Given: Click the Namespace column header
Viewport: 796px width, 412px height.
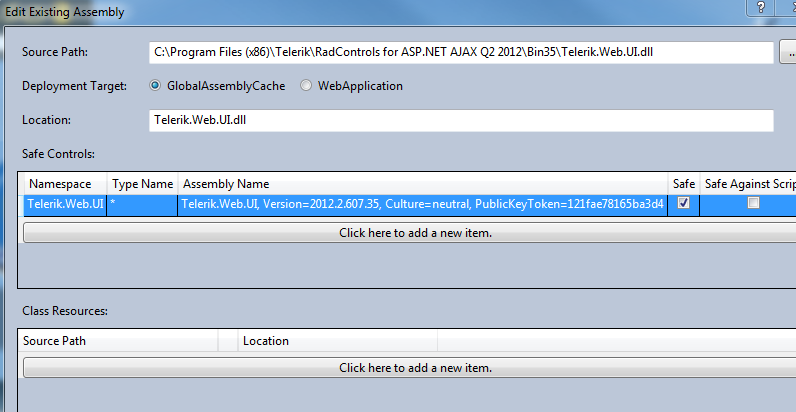Looking at the screenshot, I should (64, 184).
